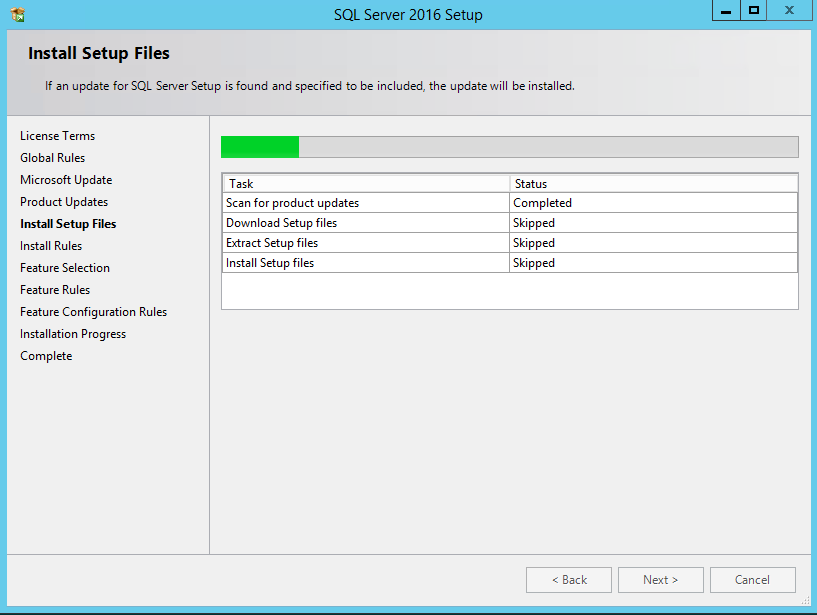The height and width of the screenshot is (615, 817).
Task: Select License Terms step in sidebar
Action: pos(57,136)
